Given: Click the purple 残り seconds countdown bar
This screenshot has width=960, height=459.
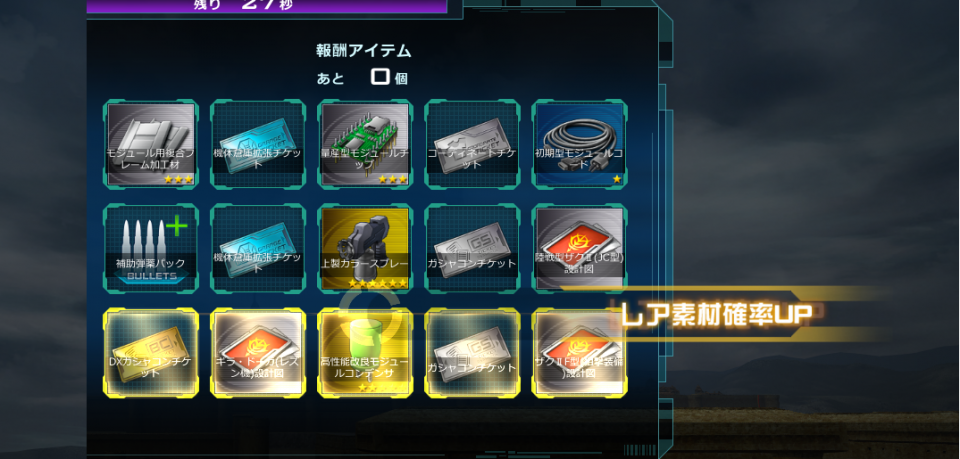Looking at the screenshot, I should click(266, 6).
